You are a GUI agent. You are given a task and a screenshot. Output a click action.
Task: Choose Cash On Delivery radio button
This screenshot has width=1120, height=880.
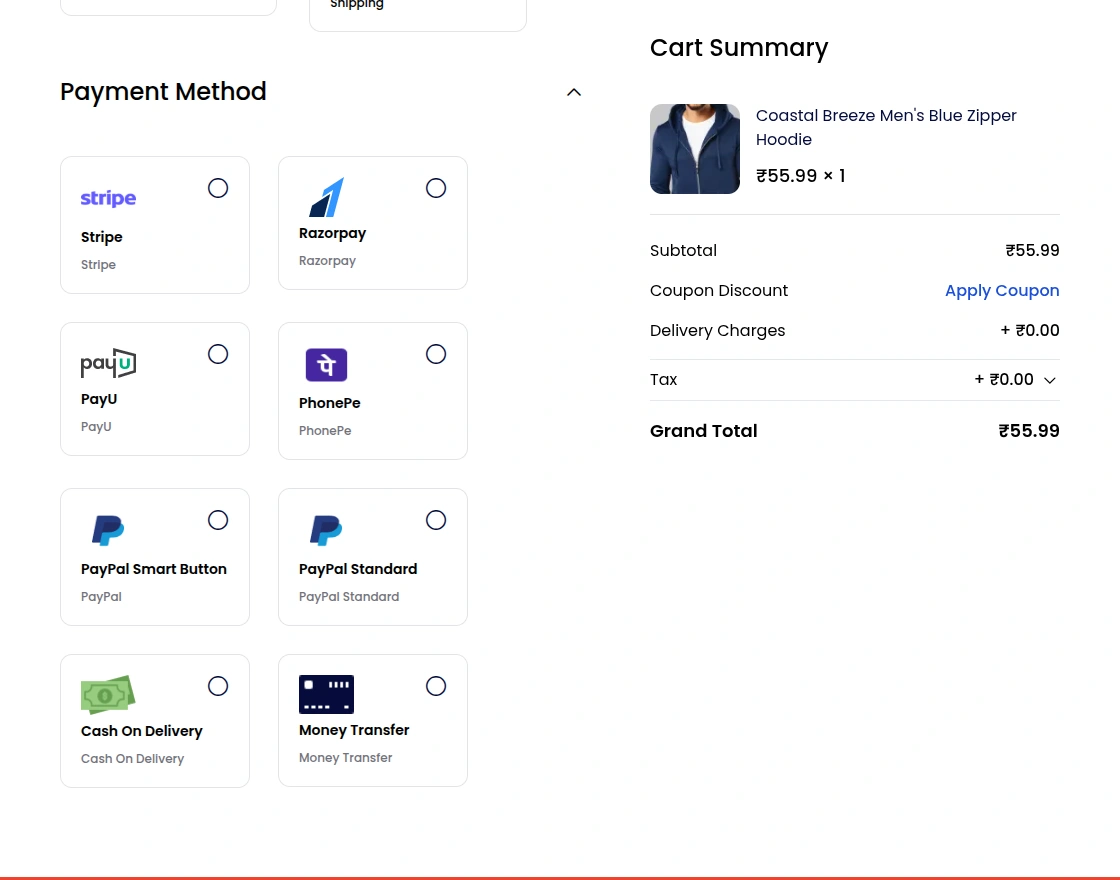pyautogui.click(x=218, y=686)
